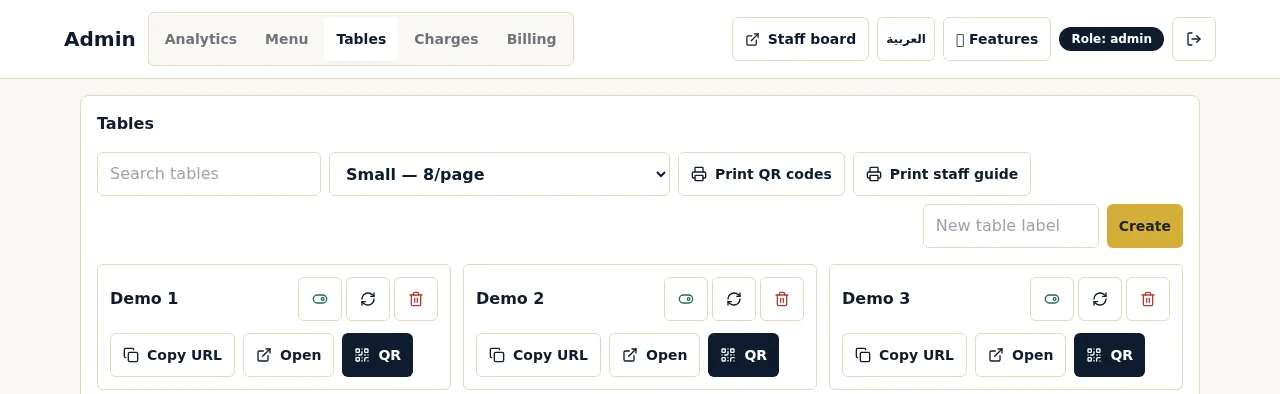Screen dimensions: 1280x394
Task: Copy URL for Demo 3
Action: [x=904, y=355]
